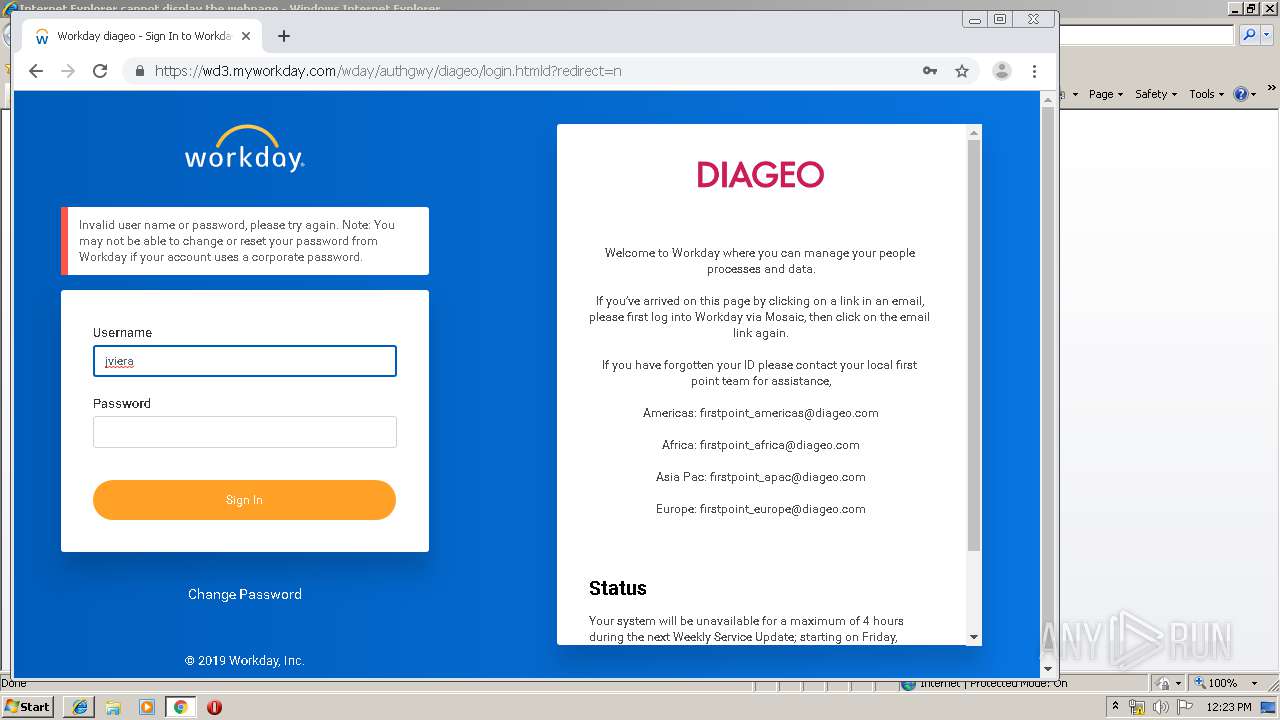
Task: Switch to Chrome in the taskbar
Action: [180, 706]
